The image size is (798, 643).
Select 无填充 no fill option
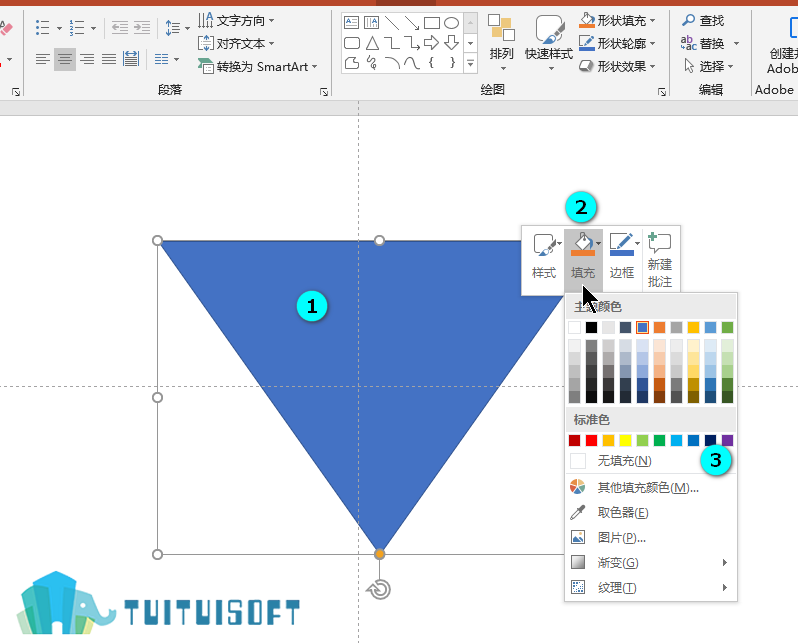651,461
